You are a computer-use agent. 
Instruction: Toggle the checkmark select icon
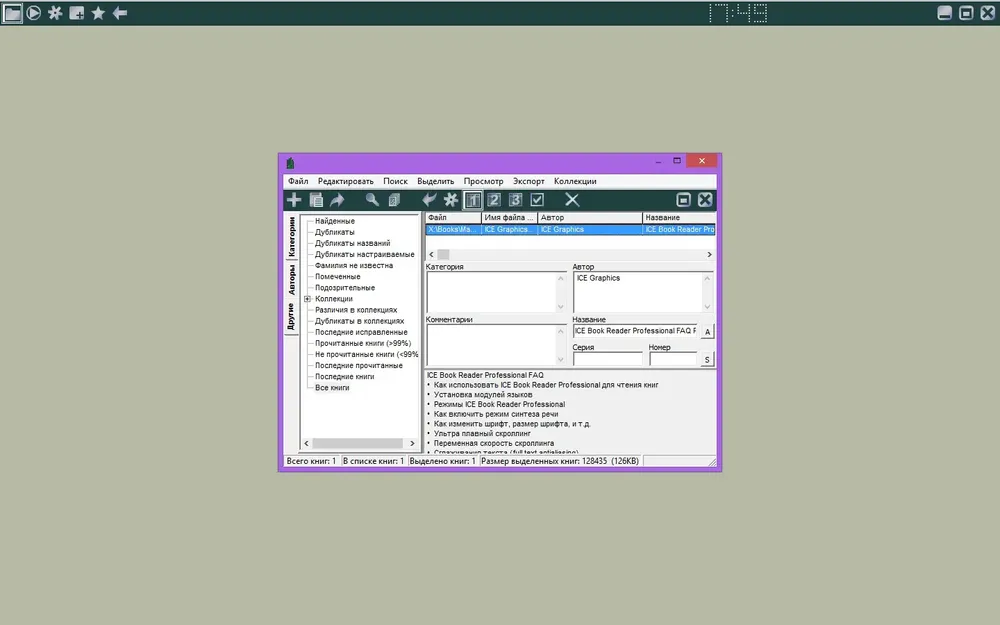click(x=537, y=200)
